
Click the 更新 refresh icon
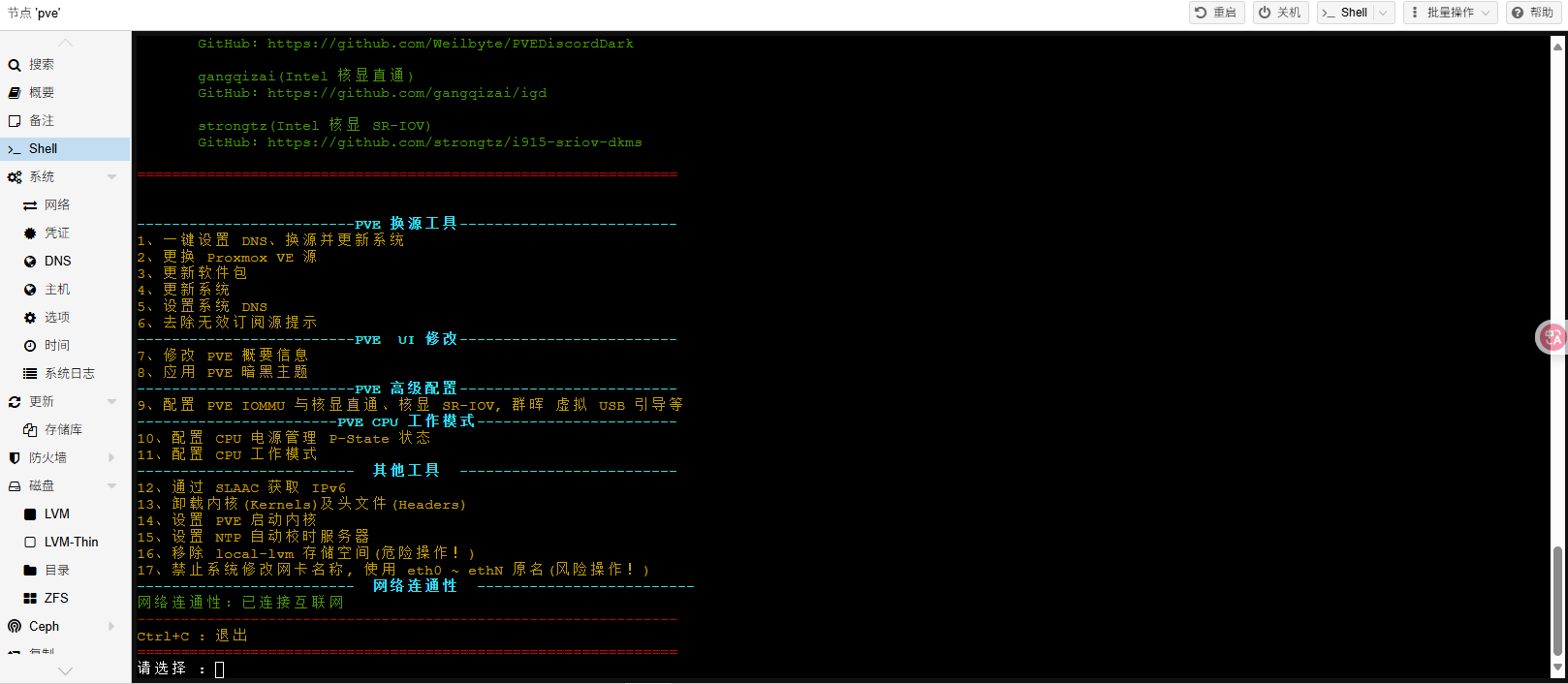pyautogui.click(x=15, y=402)
